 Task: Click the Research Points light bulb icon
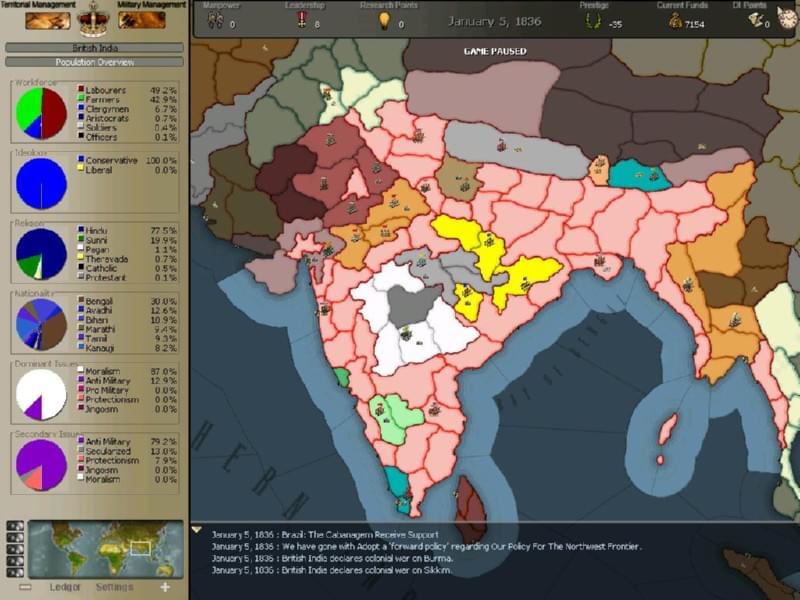(384, 20)
